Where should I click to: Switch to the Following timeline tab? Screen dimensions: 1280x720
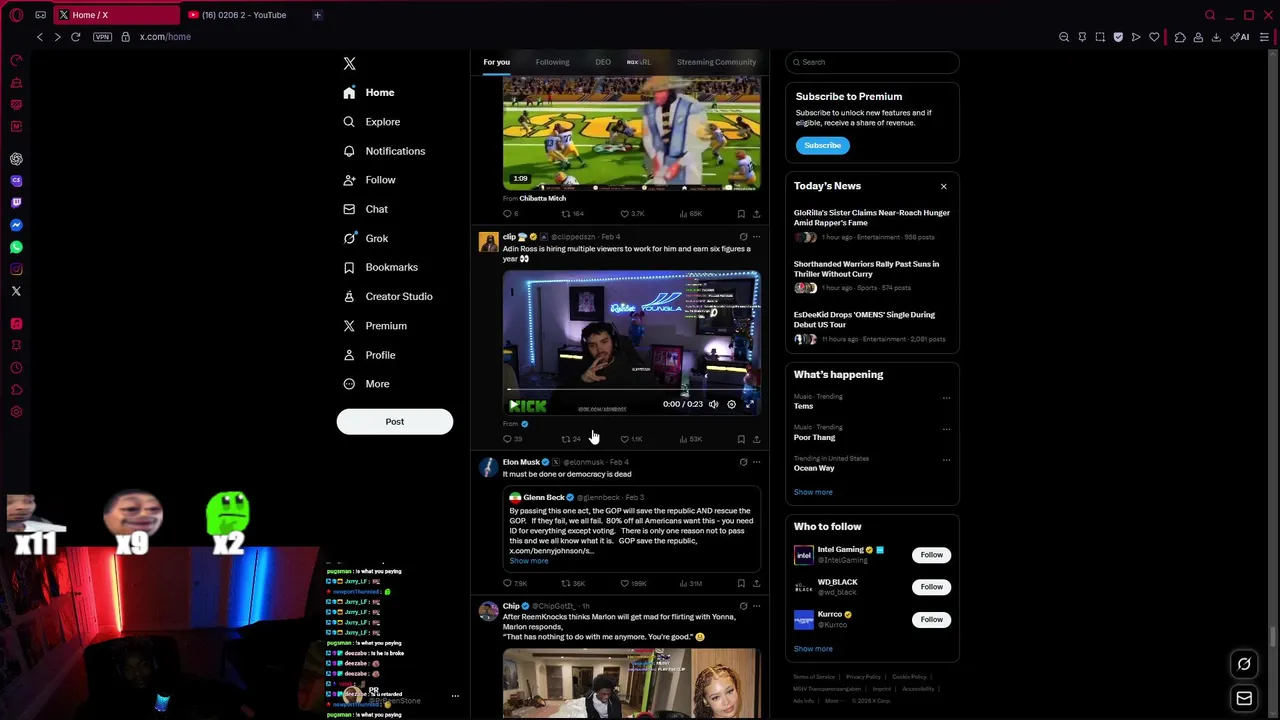[x=552, y=62]
